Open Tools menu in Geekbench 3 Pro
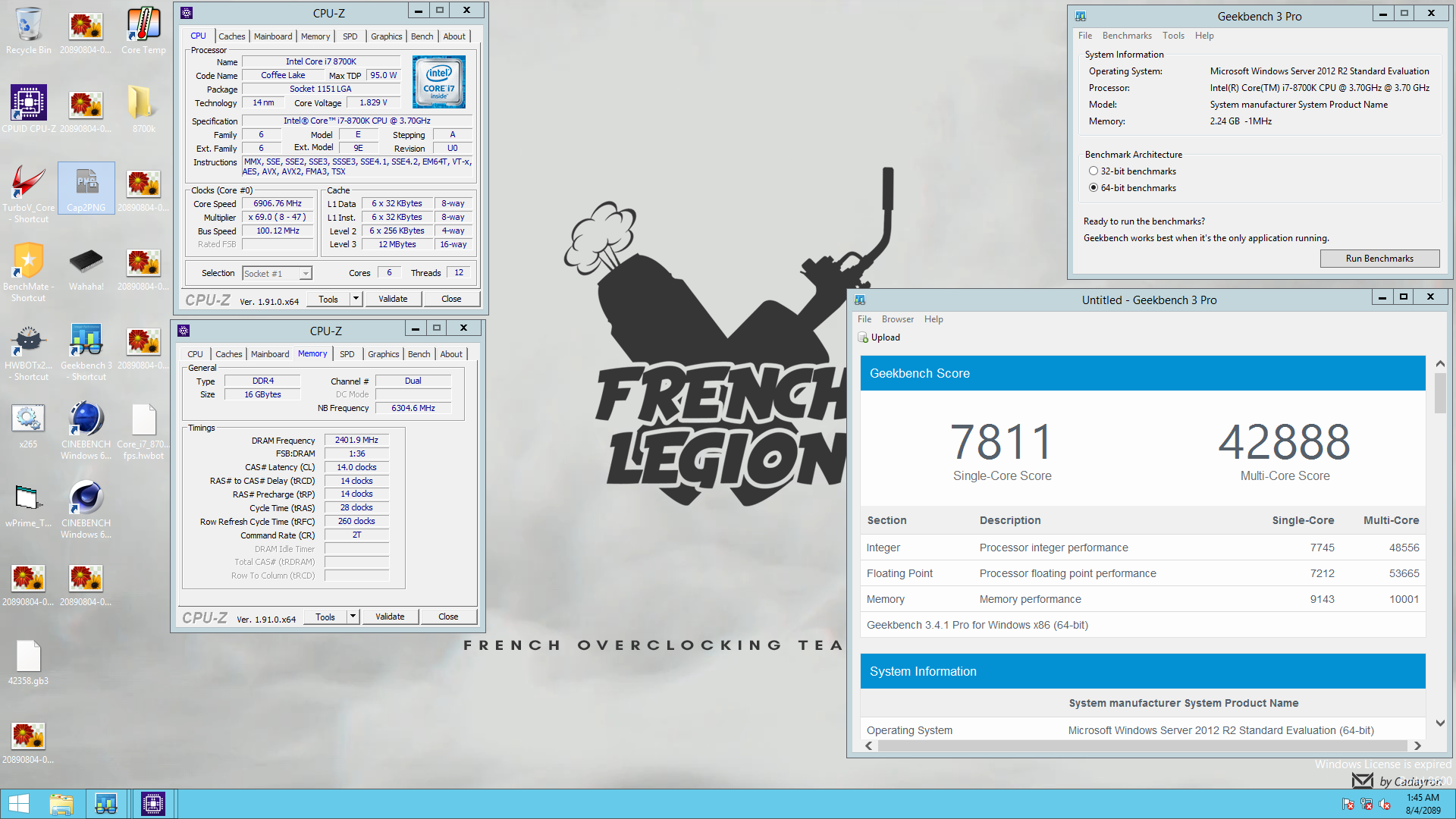 [1173, 36]
